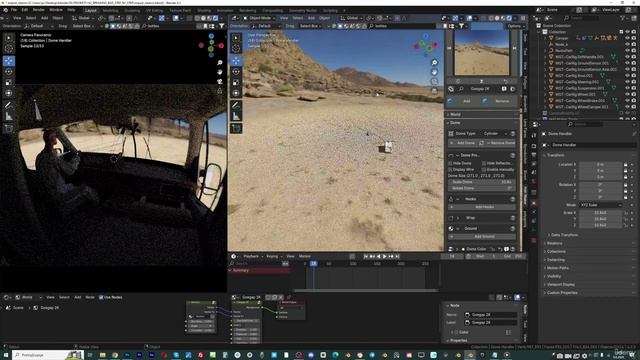
Task: Open the Object Mode dropdown
Action: pyautogui.click(x=260, y=18)
